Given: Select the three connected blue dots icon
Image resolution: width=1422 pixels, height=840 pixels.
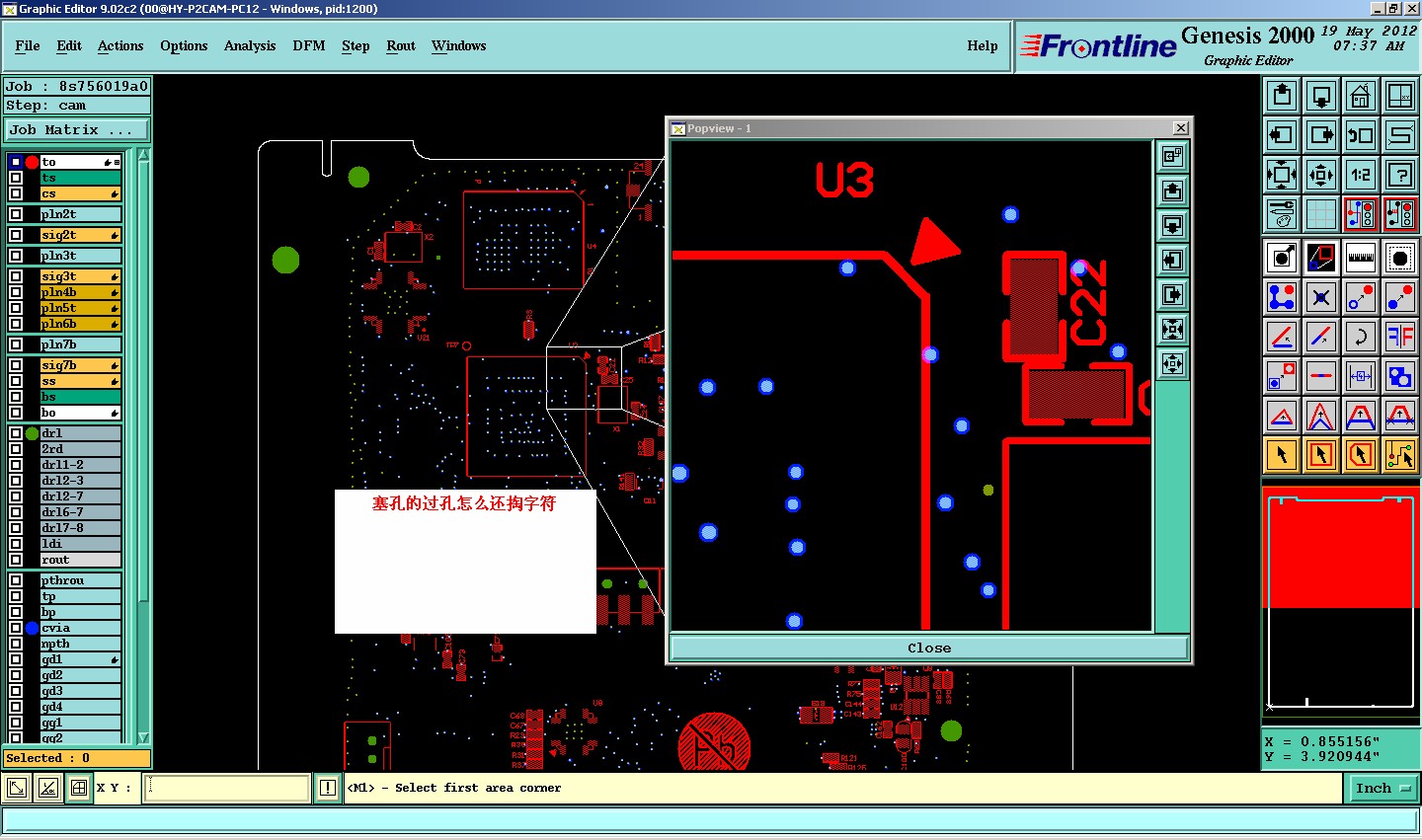Looking at the screenshot, I should pos(1282,297).
